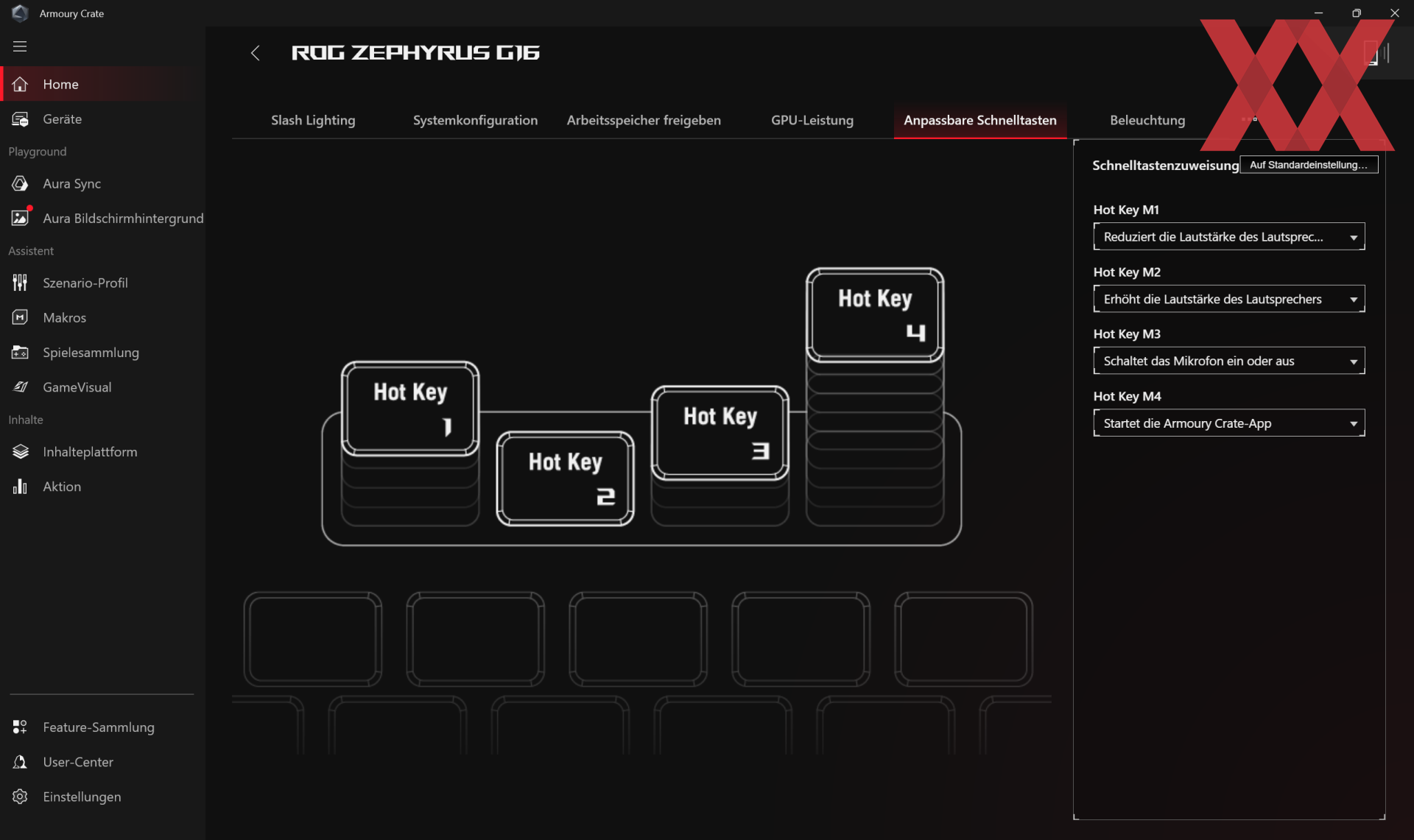Image resolution: width=1414 pixels, height=840 pixels.
Task: Select the GameVisual icon
Action: (20, 387)
